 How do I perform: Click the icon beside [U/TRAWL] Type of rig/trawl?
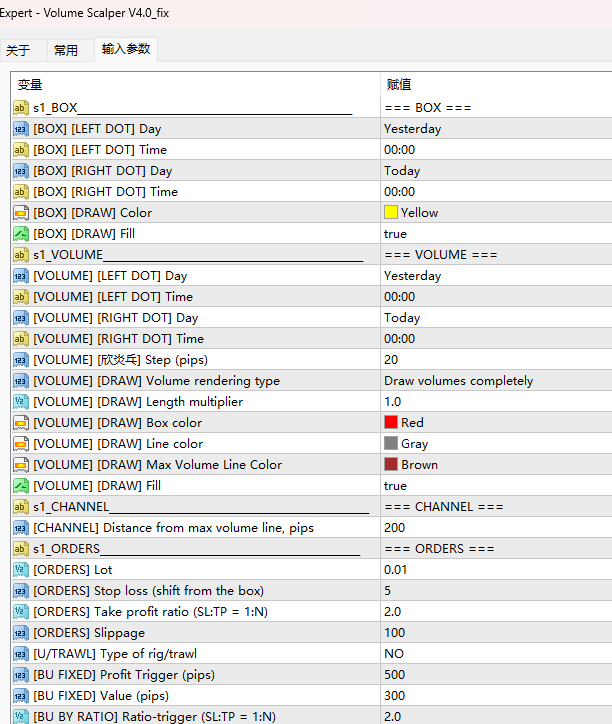click(21, 654)
